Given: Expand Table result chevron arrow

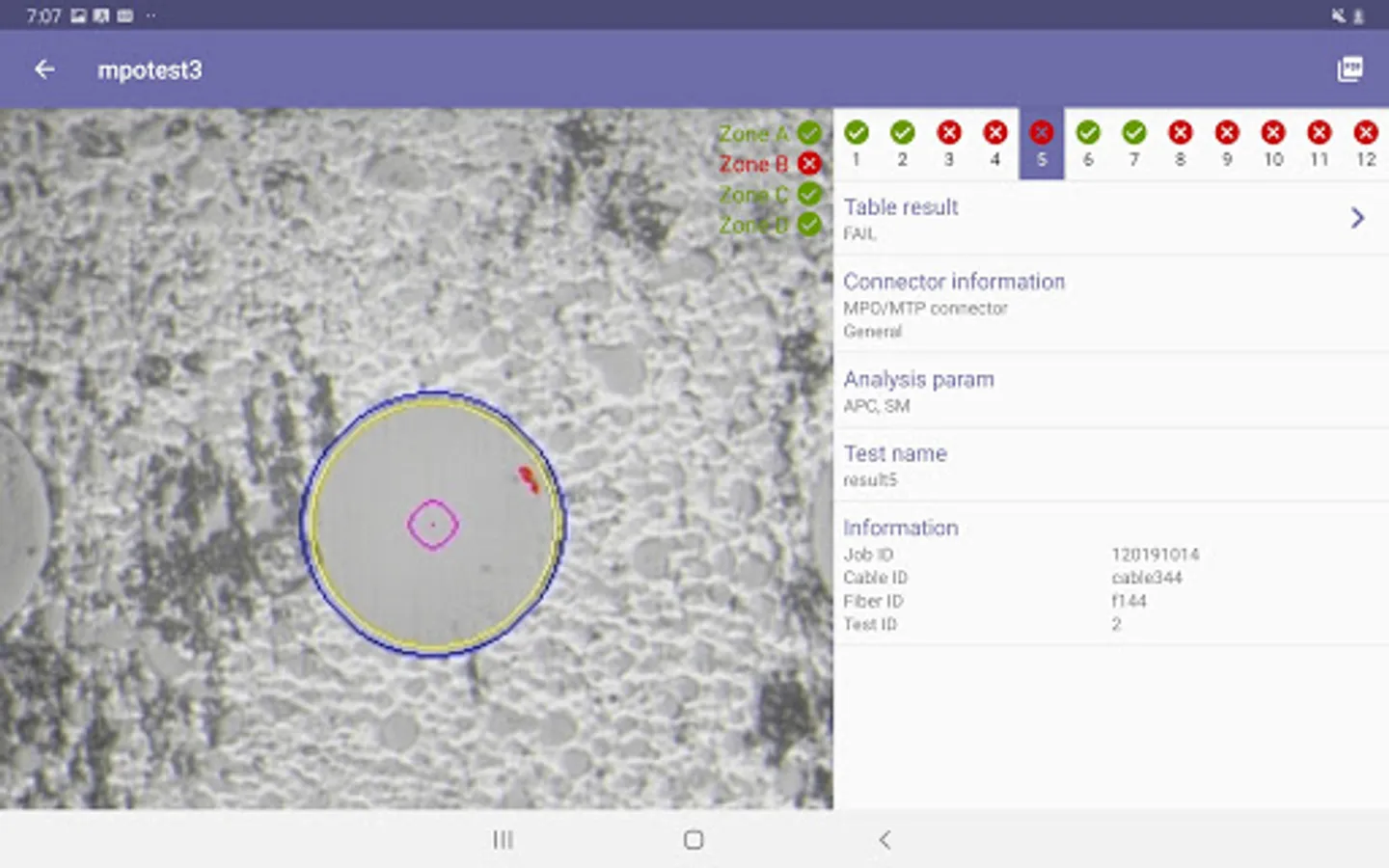Looking at the screenshot, I should point(1356,218).
